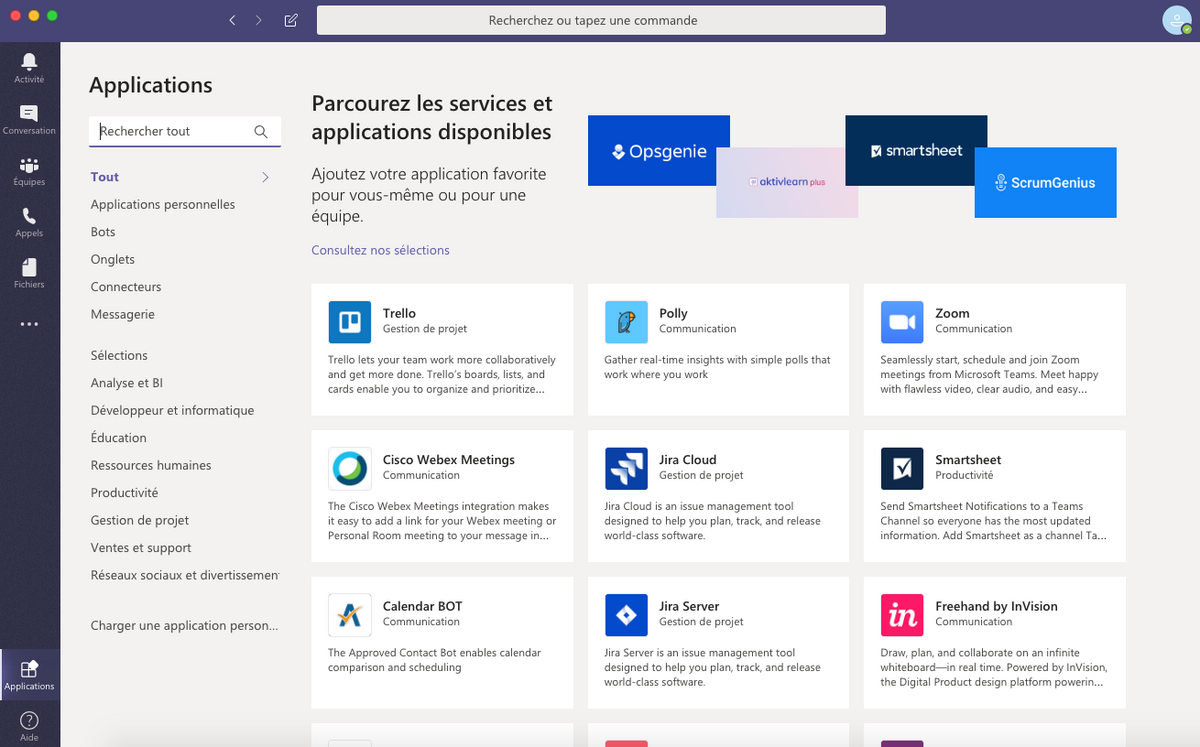Viewport: 1200px width, 747px height.
Task: Open the ScrumGenius featured banner
Action: pos(1045,182)
